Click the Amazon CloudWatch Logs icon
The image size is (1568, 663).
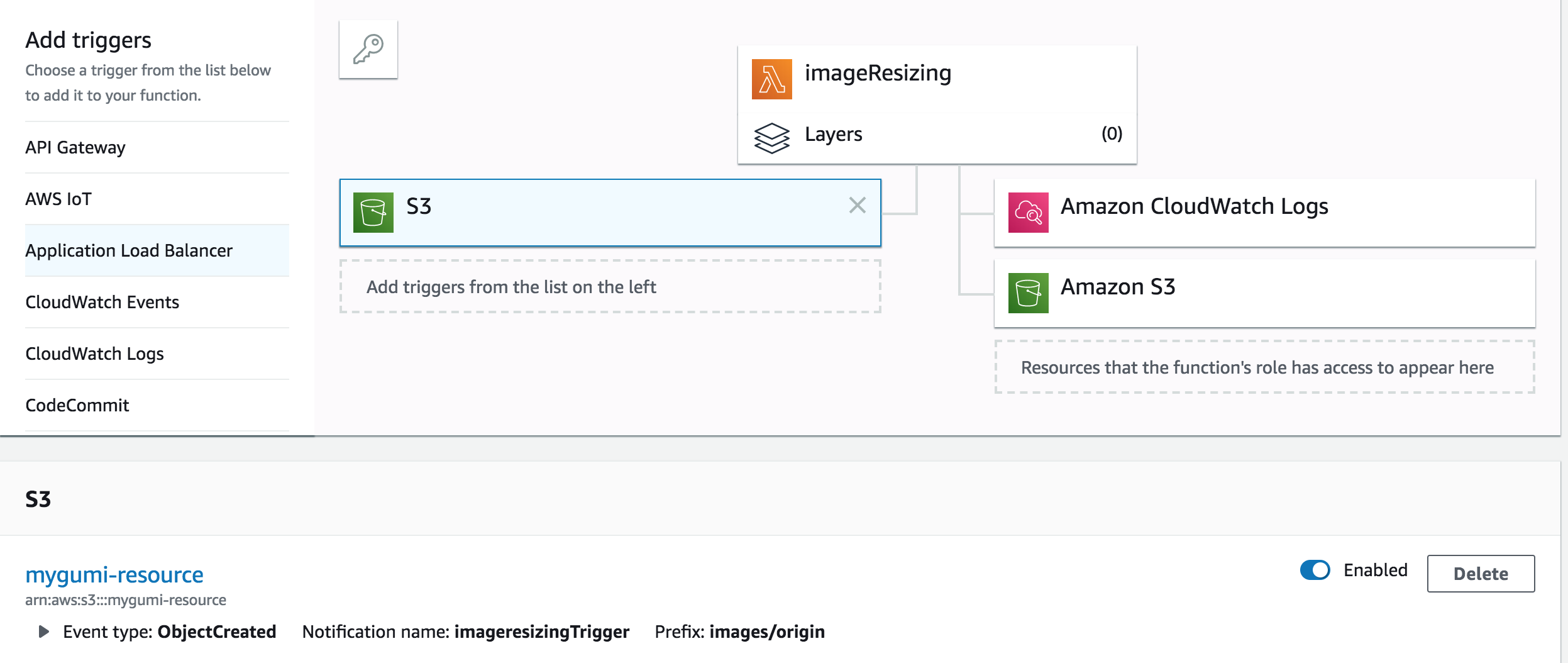pyautogui.click(x=1029, y=213)
